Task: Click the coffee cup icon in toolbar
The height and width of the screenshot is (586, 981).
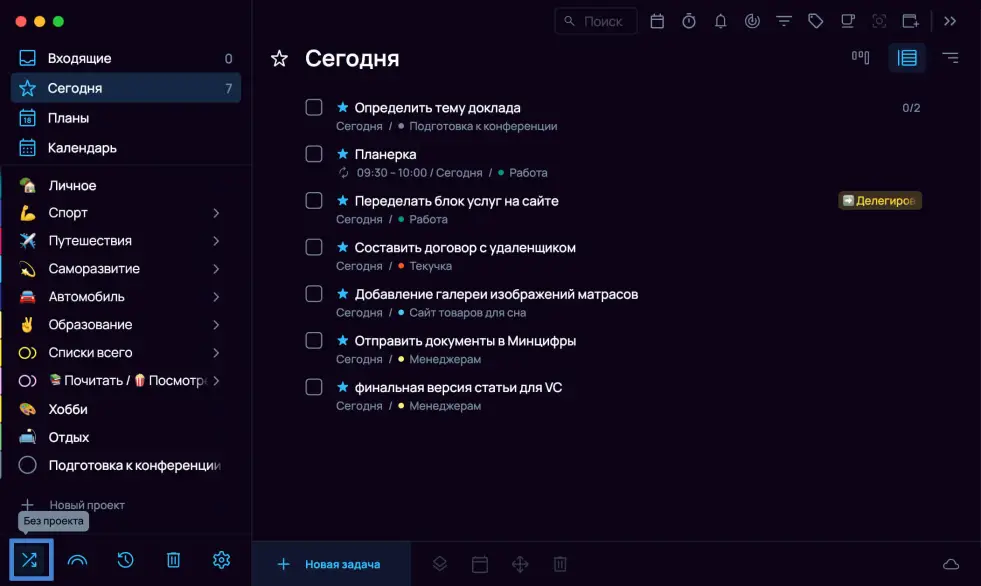Action: 847,21
